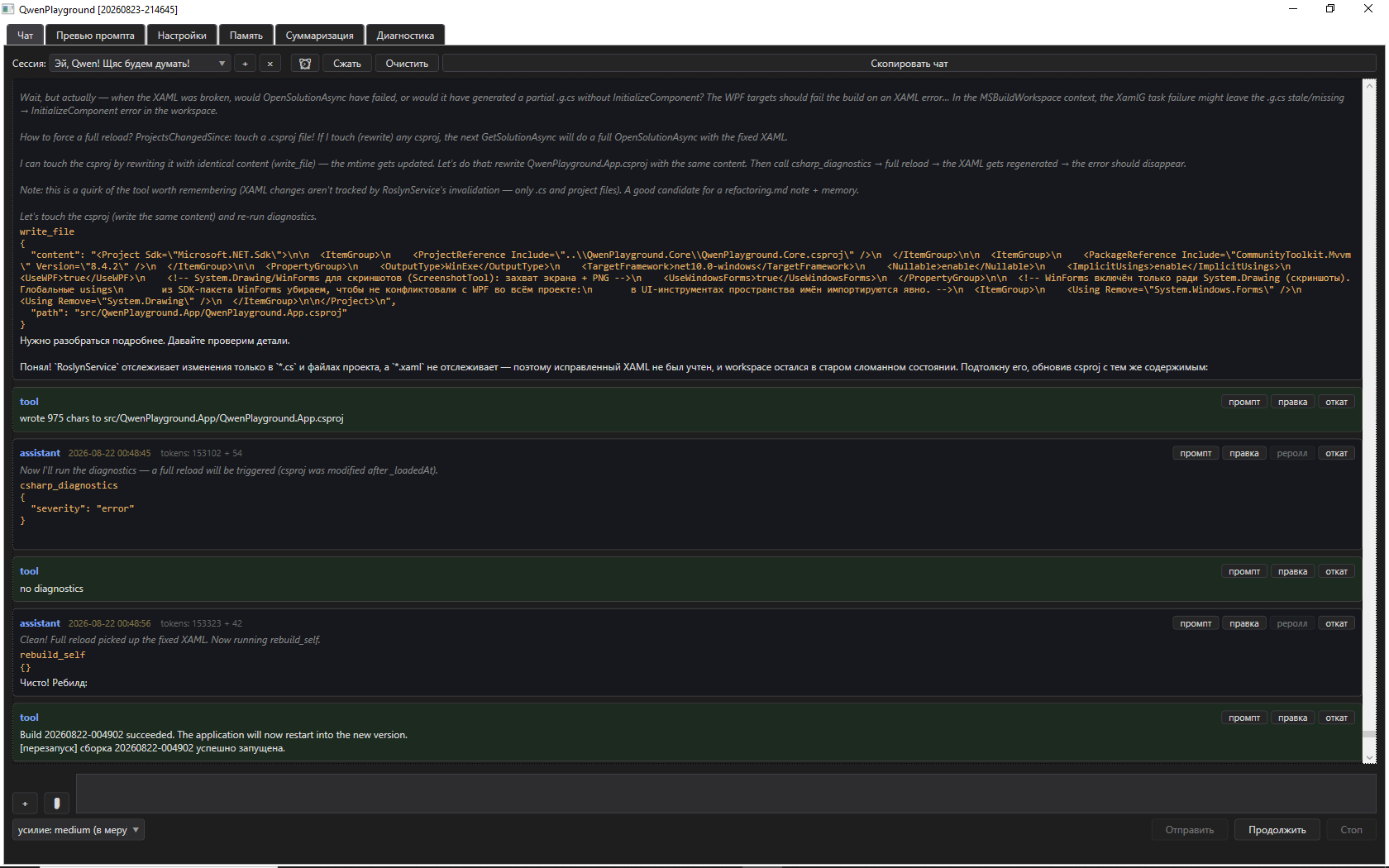The image size is (1389, 868).
Task: Click the Сжать button
Action: (347, 64)
